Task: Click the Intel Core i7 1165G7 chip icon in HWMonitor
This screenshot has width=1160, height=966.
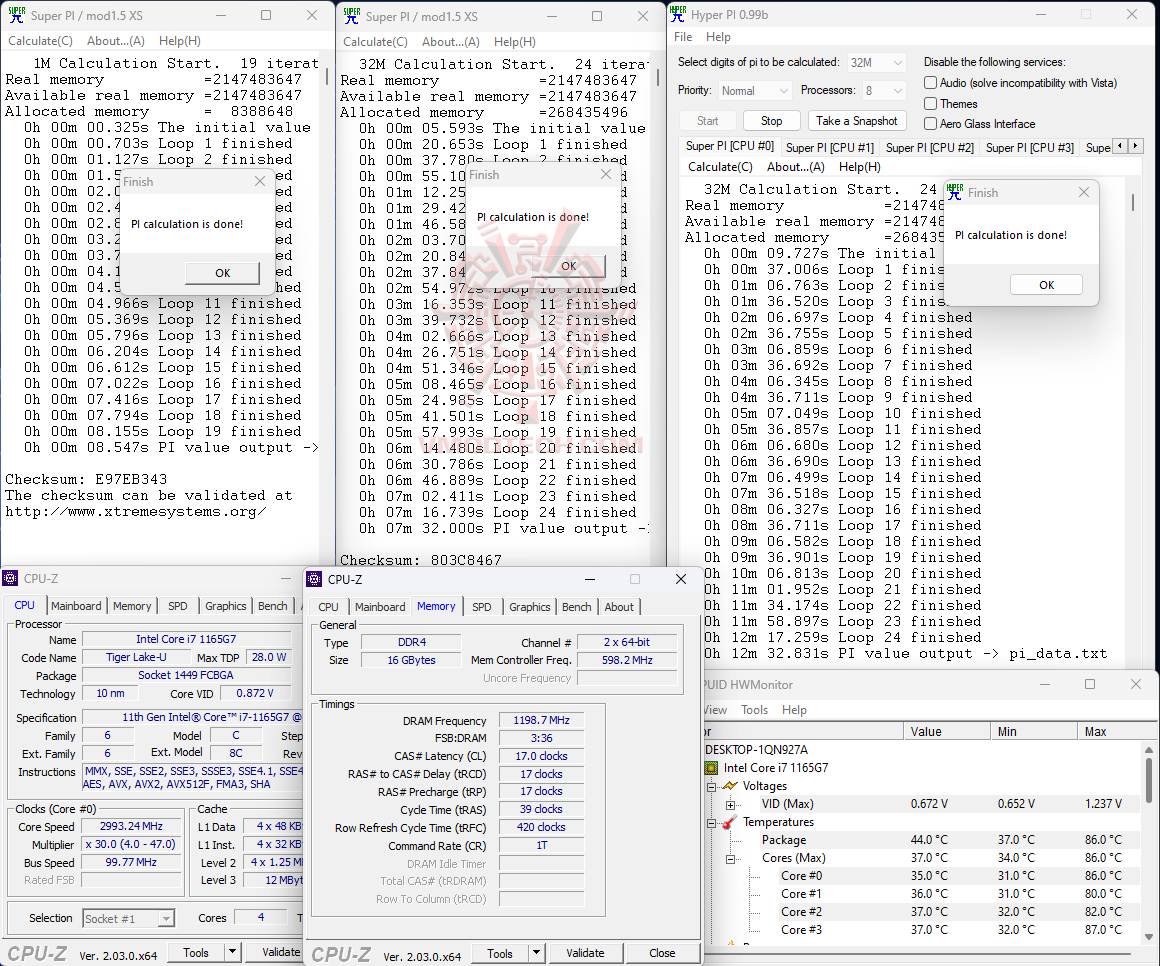Action: 712,768
